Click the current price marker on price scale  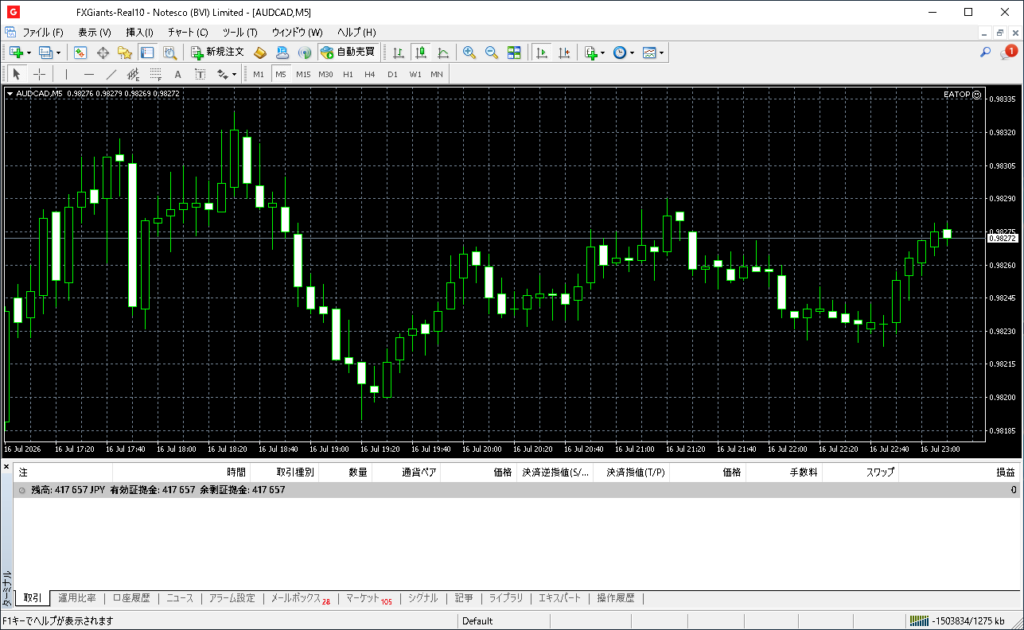1002,239
